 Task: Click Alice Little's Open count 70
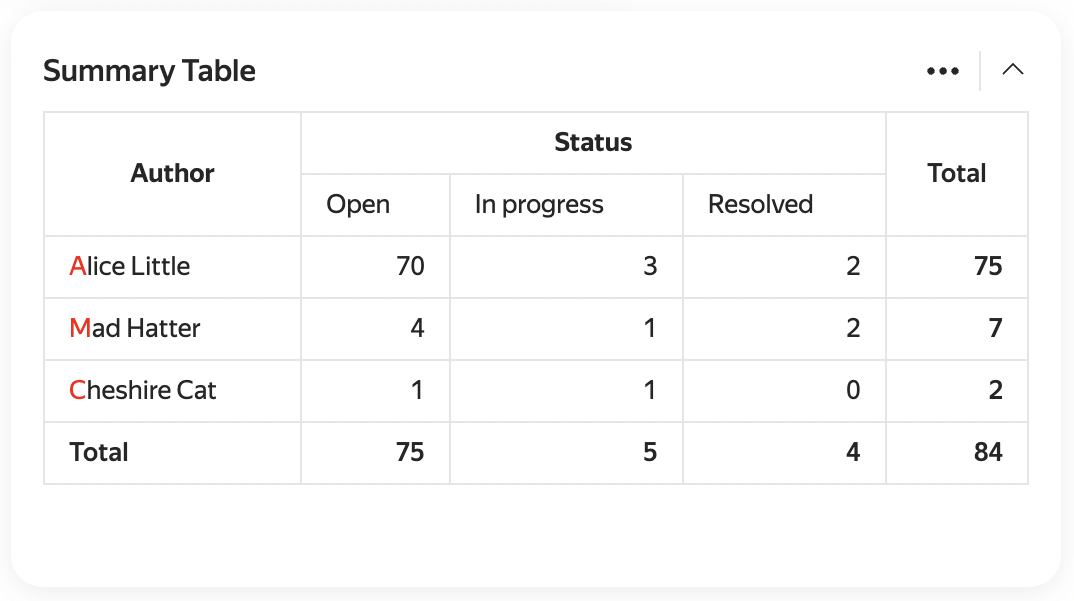click(410, 266)
